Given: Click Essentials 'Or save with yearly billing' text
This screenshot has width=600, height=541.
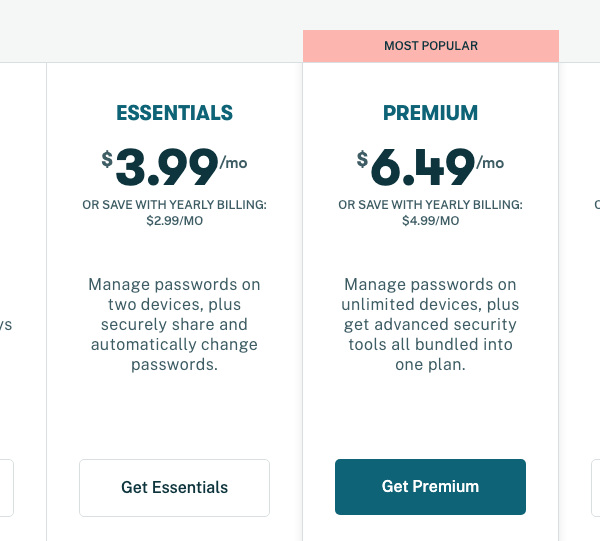Looking at the screenshot, I should [x=174, y=205].
